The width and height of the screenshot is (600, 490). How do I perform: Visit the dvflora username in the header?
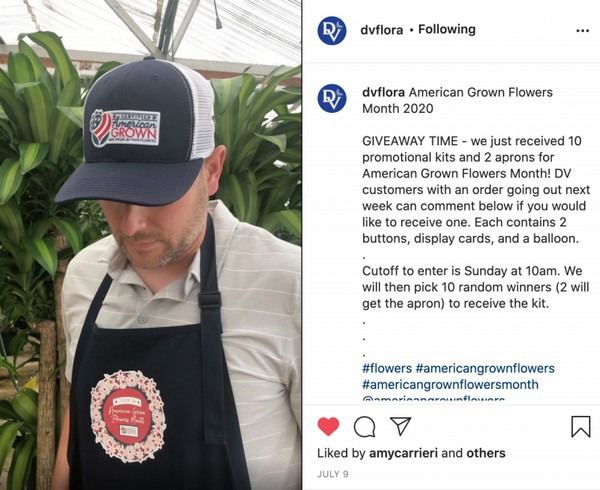point(382,30)
